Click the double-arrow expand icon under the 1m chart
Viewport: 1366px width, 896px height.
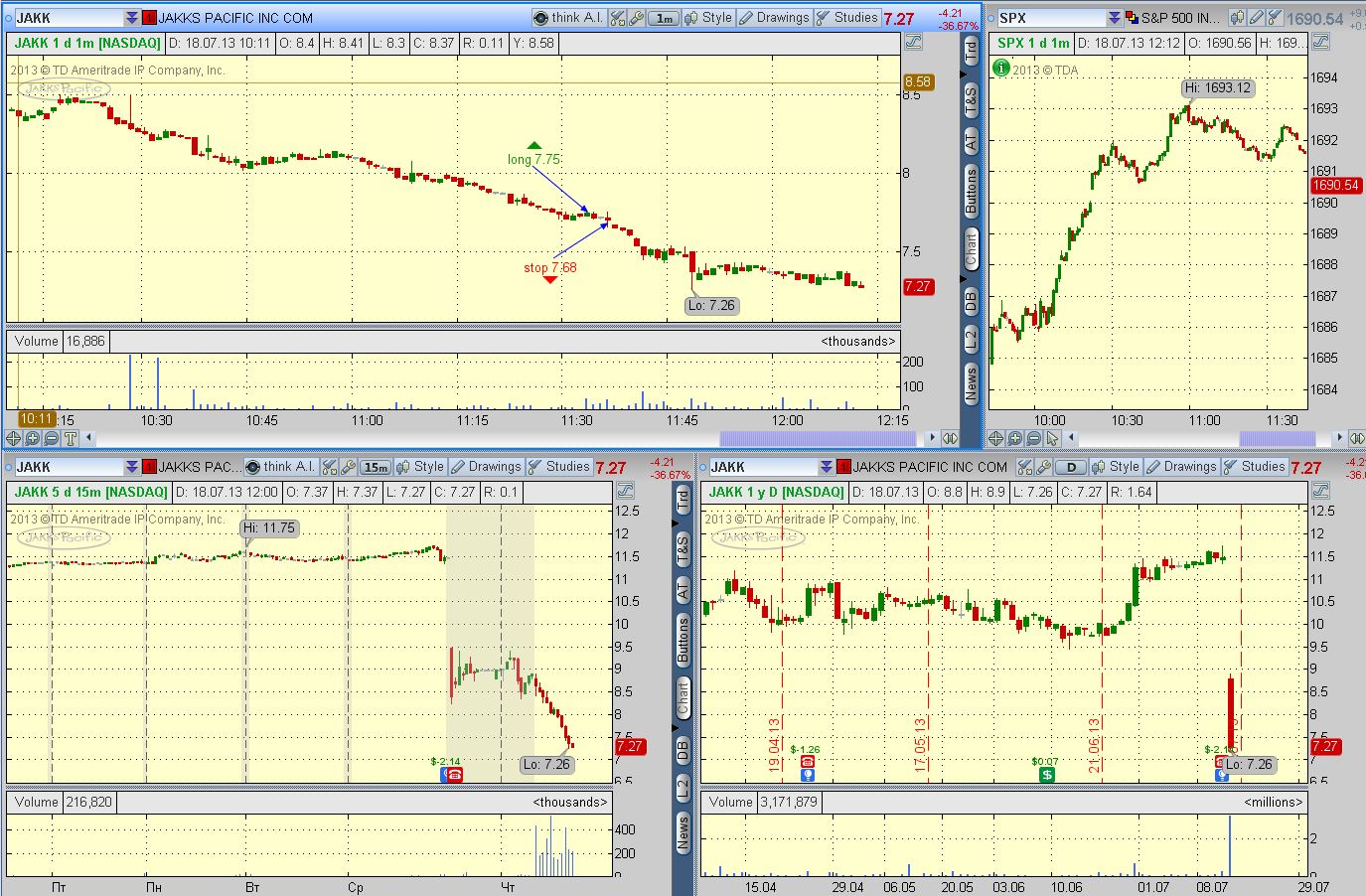coord(950,438)
